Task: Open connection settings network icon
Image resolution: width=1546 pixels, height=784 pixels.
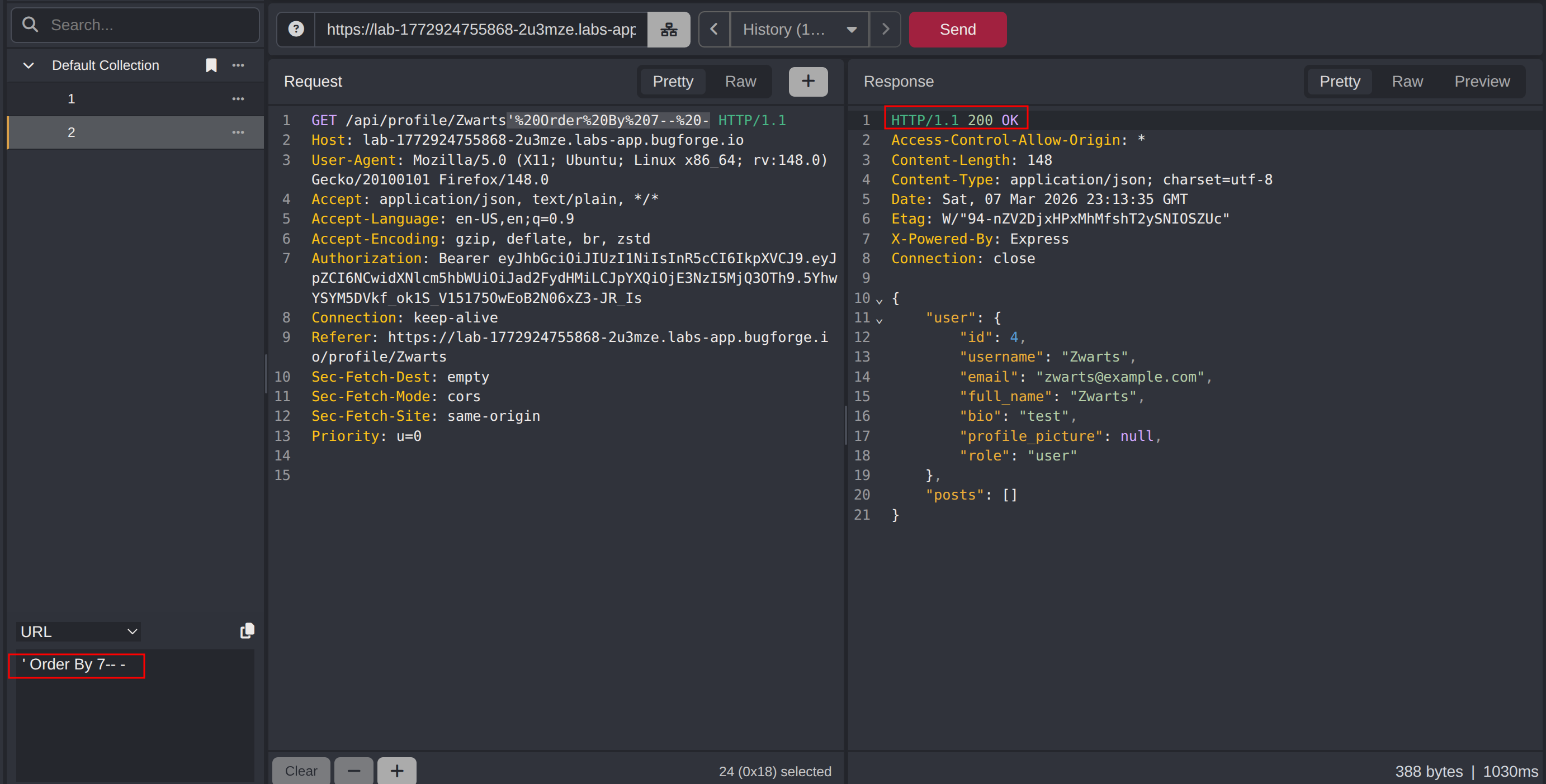Action: click(669, 29)
